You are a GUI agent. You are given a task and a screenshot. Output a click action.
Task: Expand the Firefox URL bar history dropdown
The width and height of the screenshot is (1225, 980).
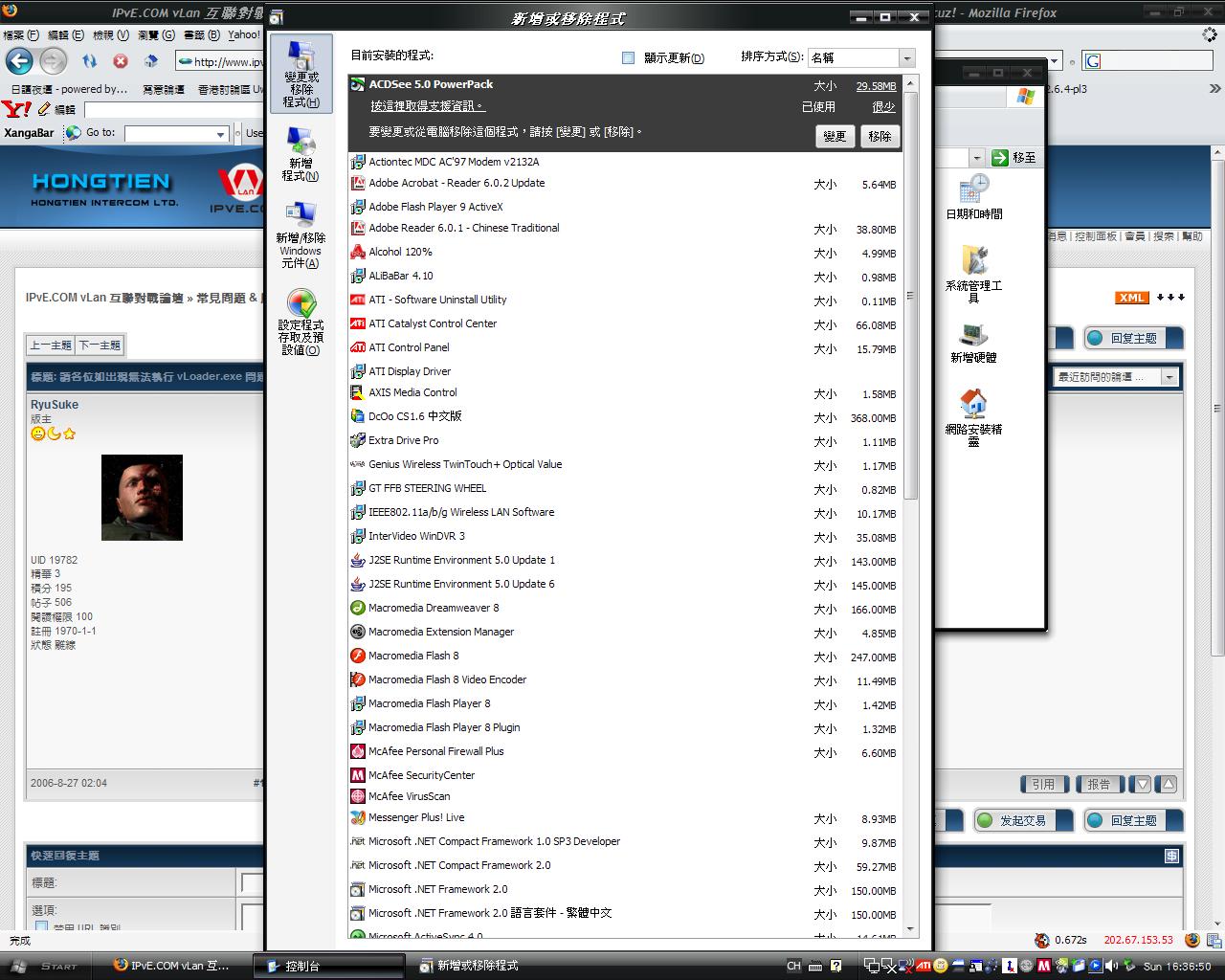point(1055,61)
